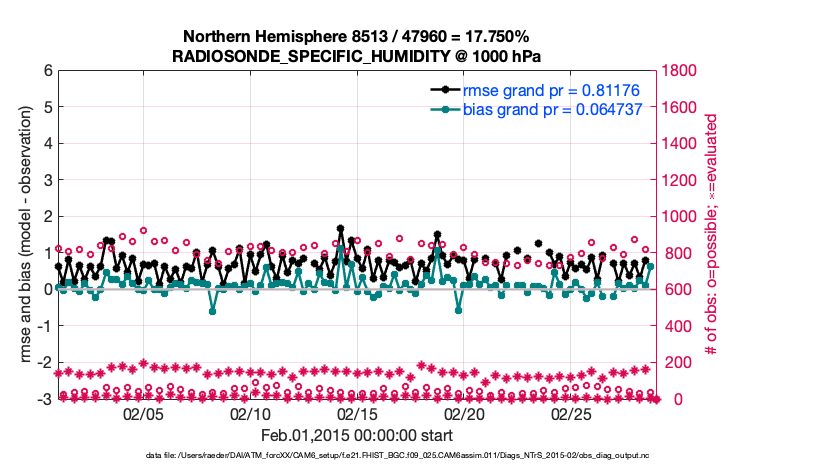
Task: Click the right axis label # of obs
Action: click(x=711, y=234)
